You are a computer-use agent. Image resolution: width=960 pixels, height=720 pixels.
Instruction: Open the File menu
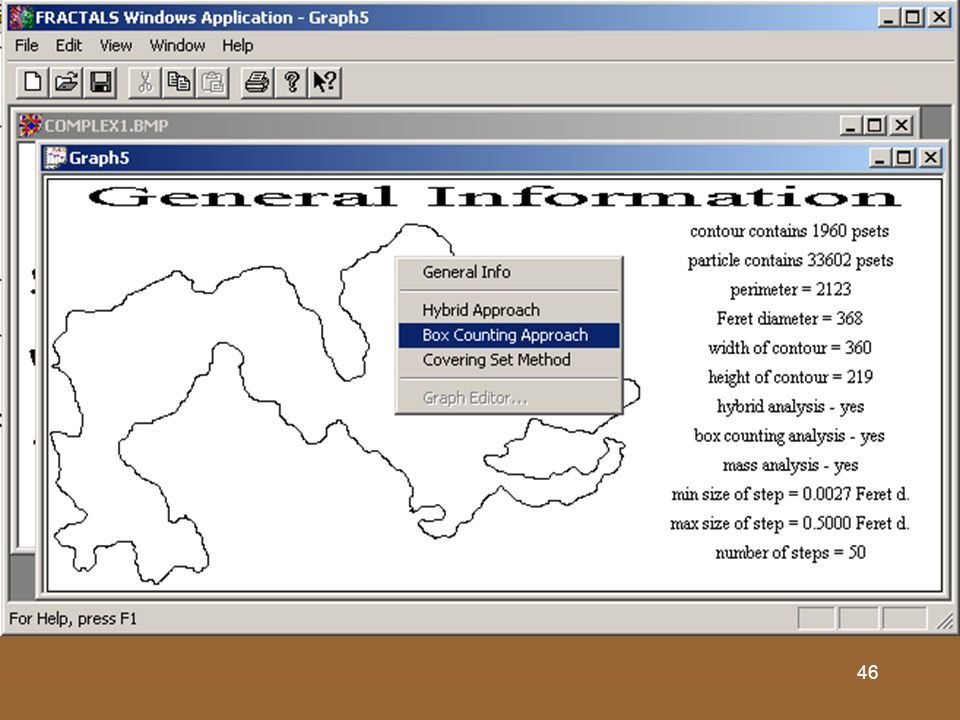26,46
